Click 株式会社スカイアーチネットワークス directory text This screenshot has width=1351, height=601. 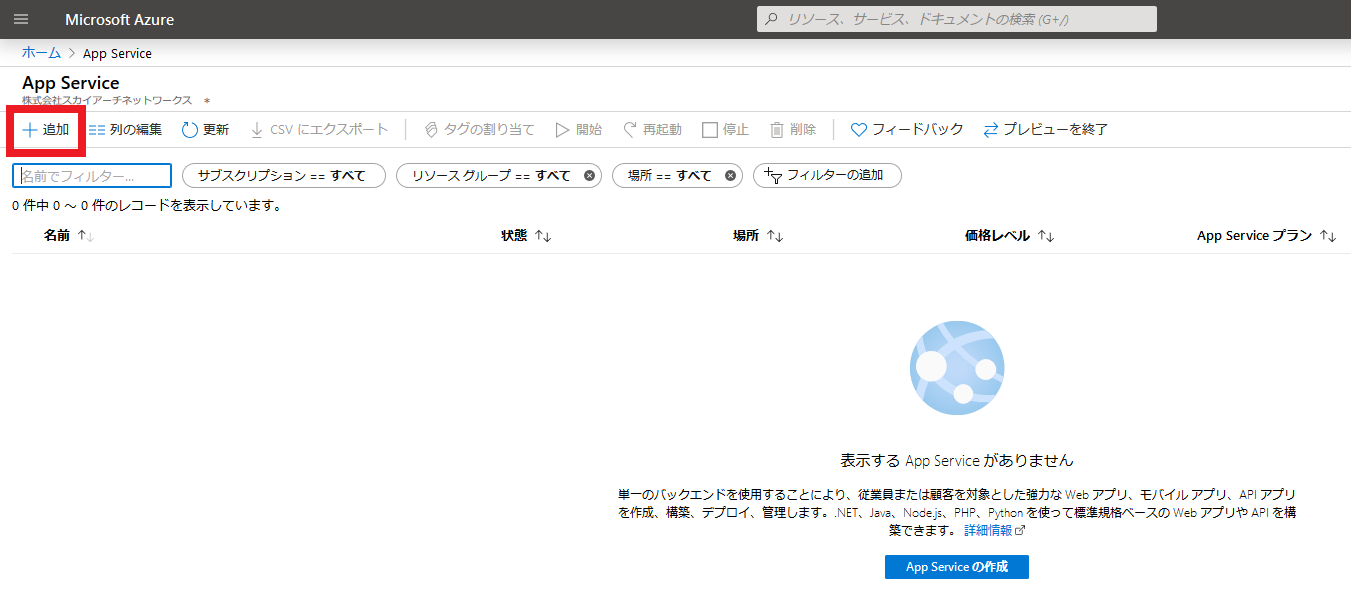(107, 100)
